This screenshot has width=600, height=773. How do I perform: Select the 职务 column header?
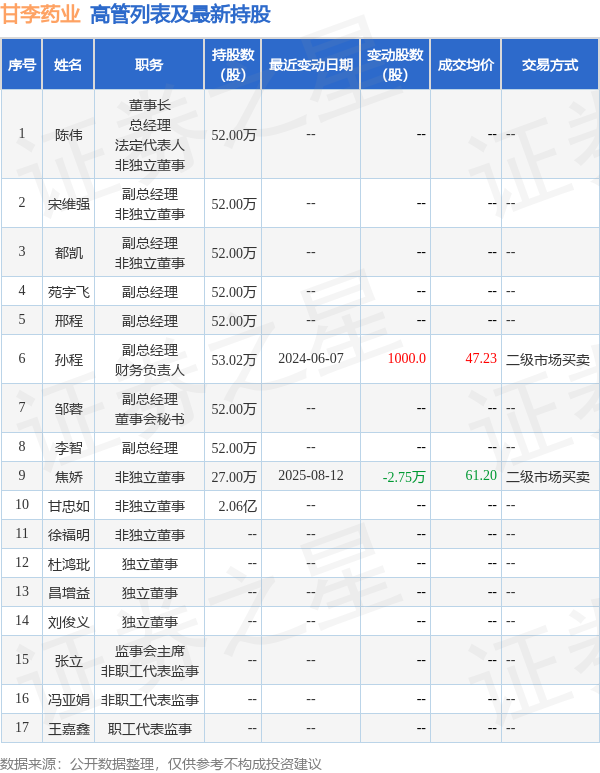(149, 65)
